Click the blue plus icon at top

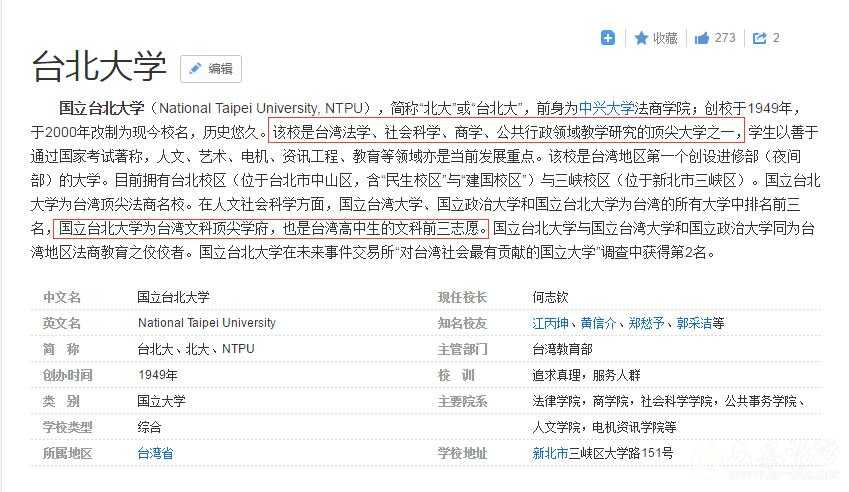(x=608, y=38)
